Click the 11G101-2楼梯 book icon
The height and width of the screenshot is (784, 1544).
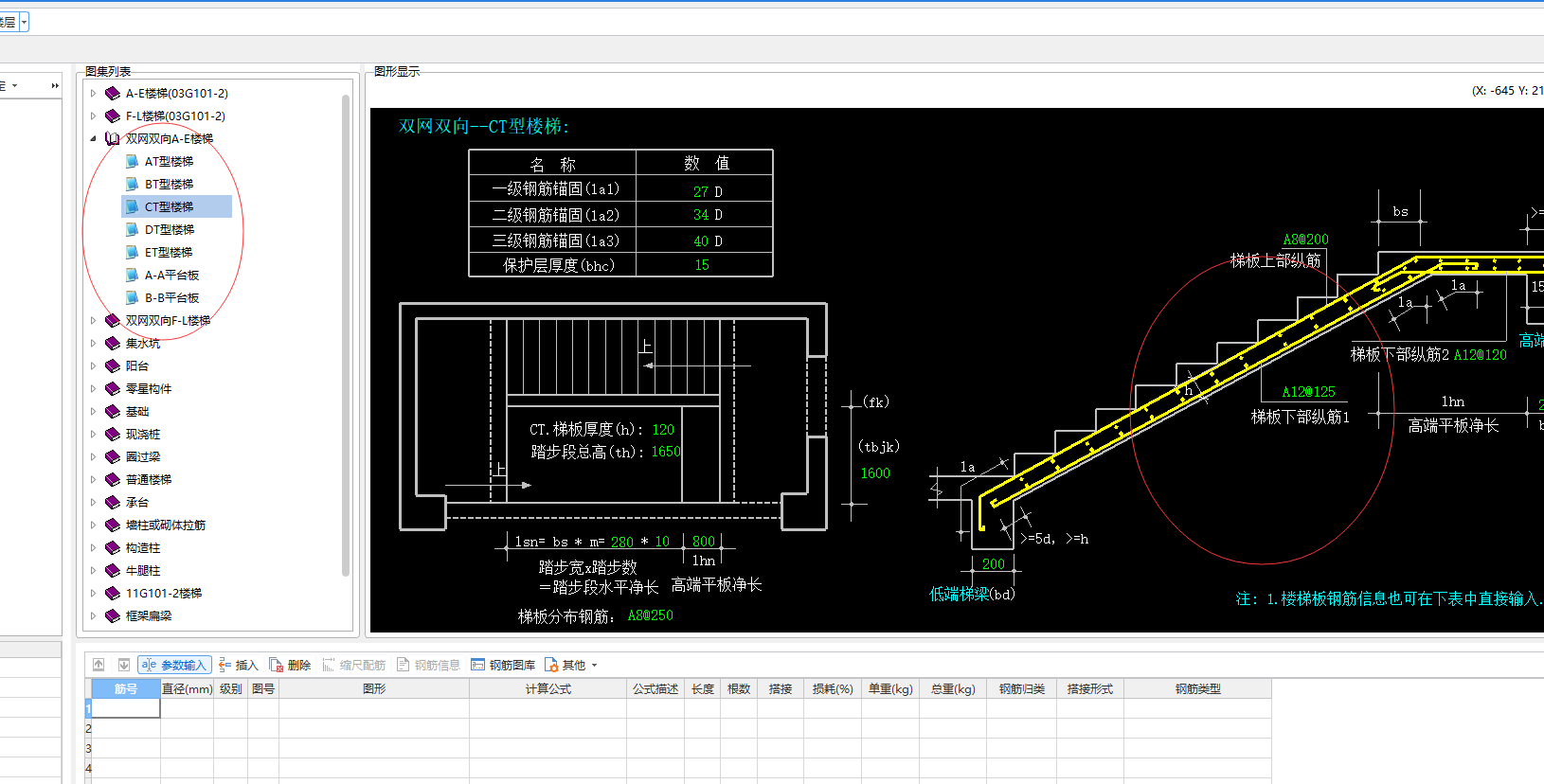click(113, 593)
